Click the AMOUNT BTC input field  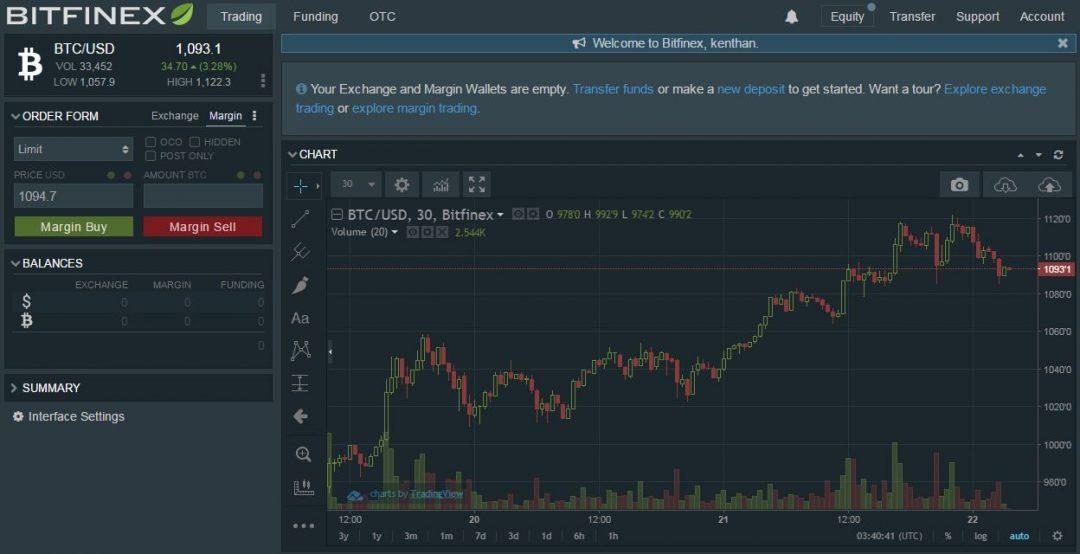point(203,196)
